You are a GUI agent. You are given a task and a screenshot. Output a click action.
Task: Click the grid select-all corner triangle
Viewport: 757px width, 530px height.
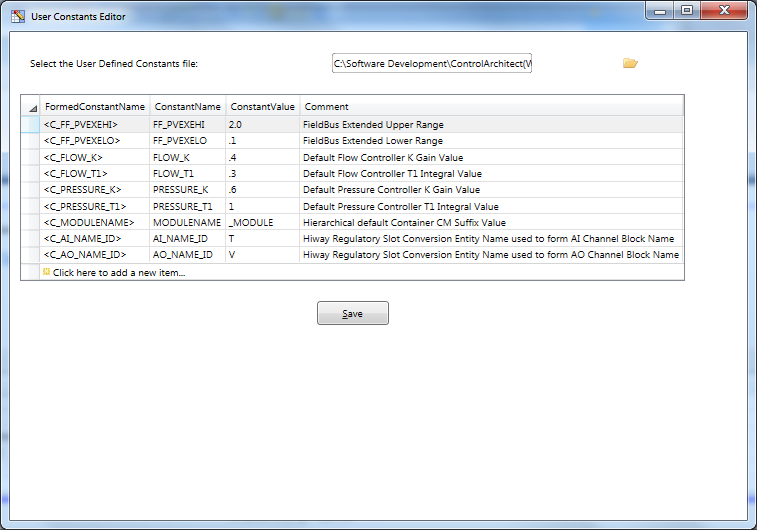(x=33, y=108)
